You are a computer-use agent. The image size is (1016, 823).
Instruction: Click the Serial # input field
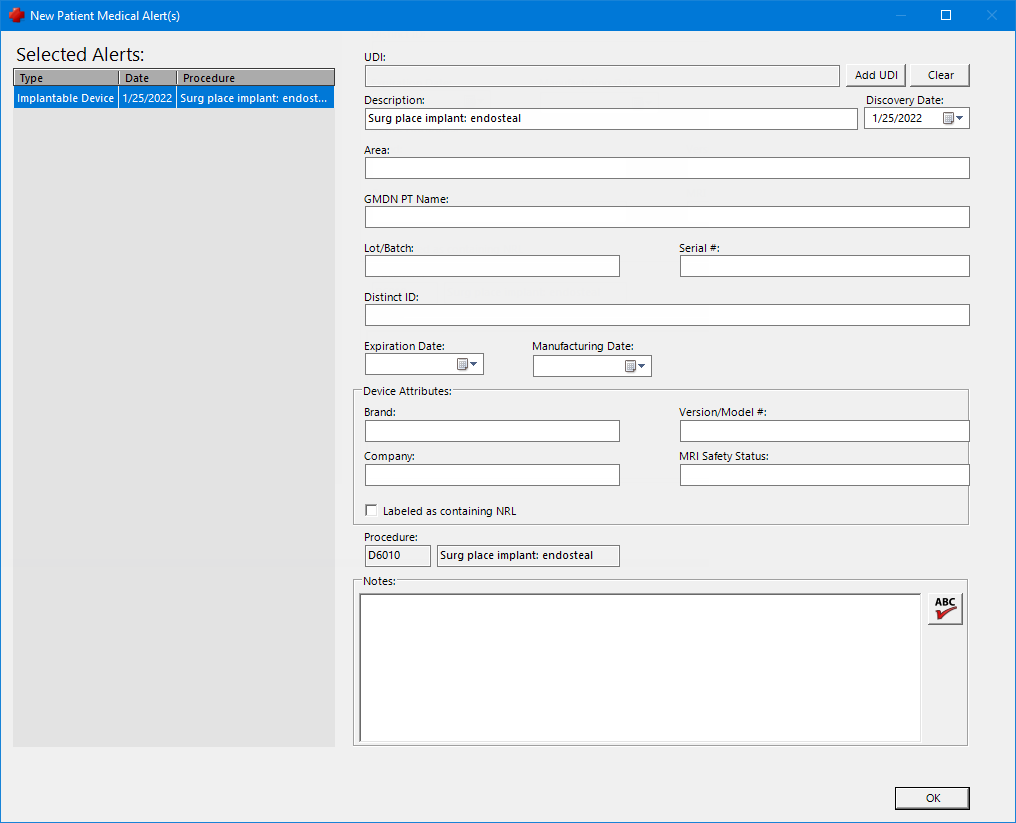point(824,266)
